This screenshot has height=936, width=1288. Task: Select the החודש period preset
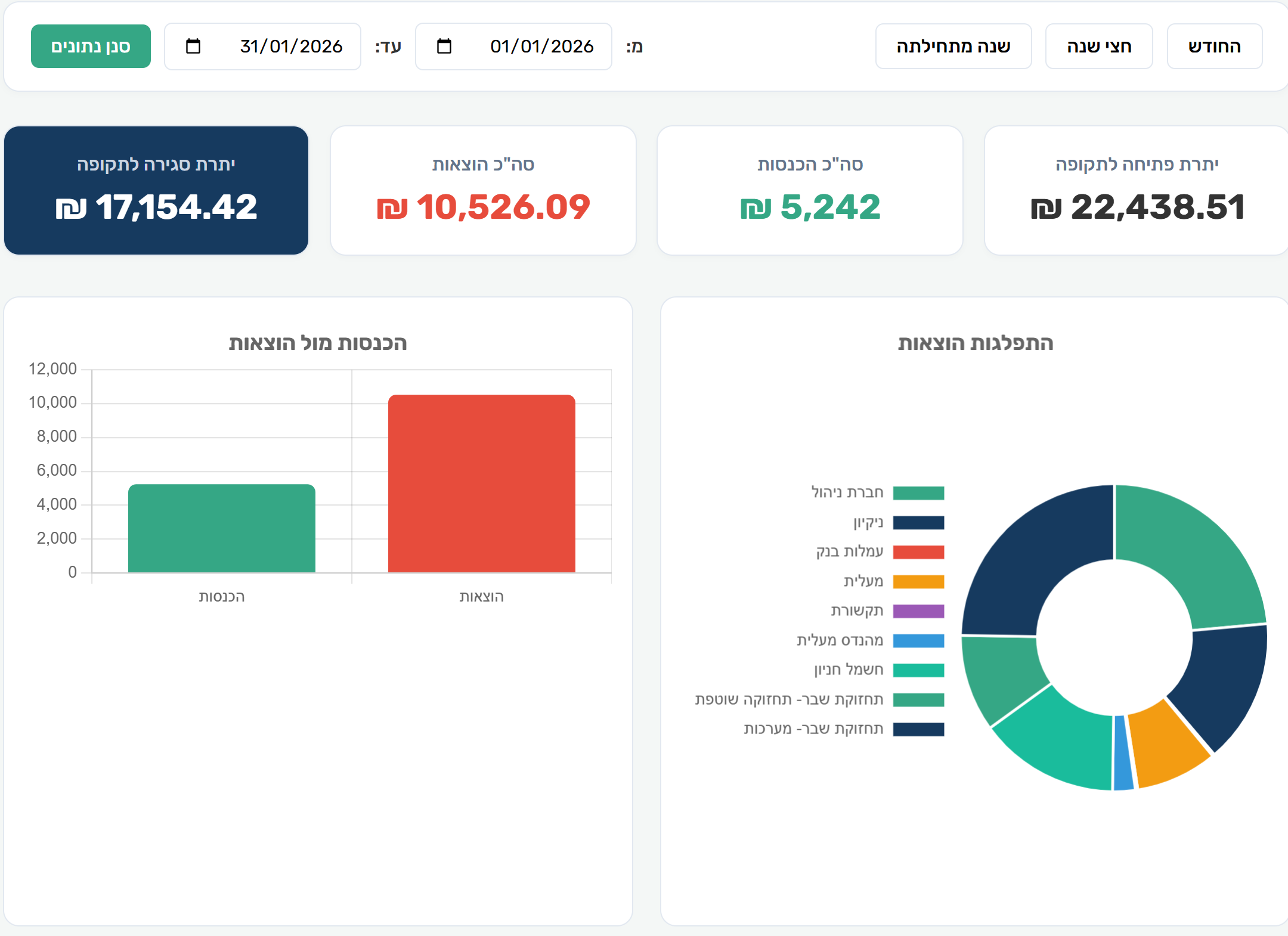[1214, 46]
